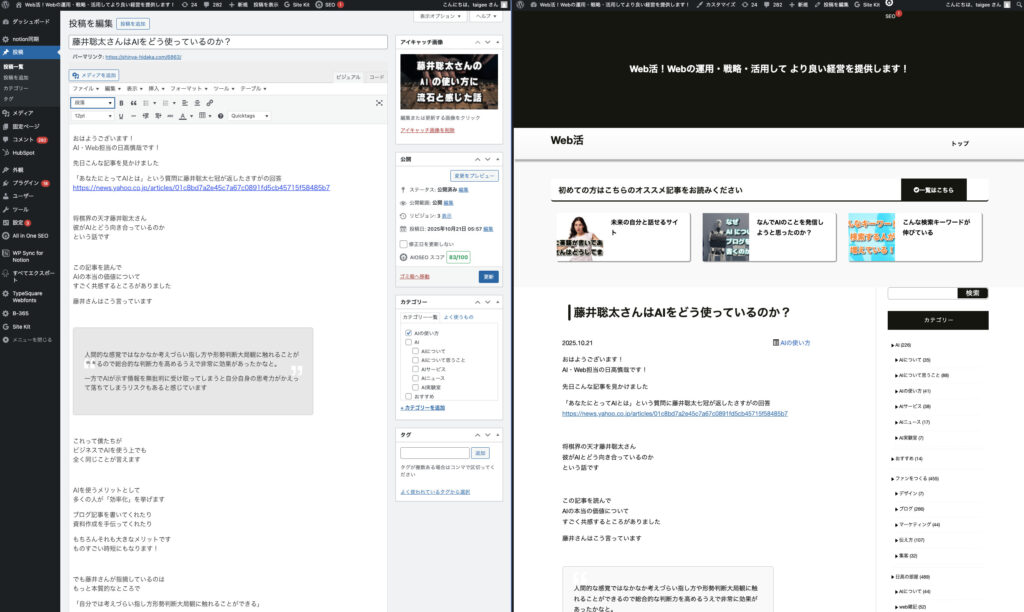
Task: Open fullscreen distraction-free editor mode
Action: (x=379, y=102)
